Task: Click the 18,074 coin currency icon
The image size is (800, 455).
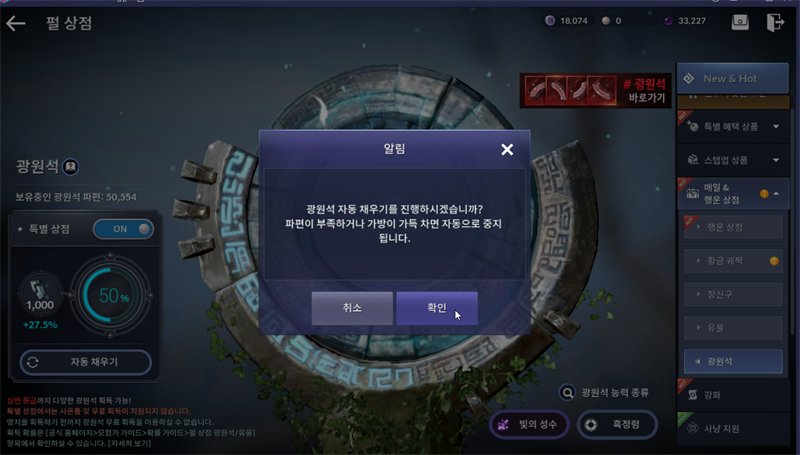Action: 549,21
